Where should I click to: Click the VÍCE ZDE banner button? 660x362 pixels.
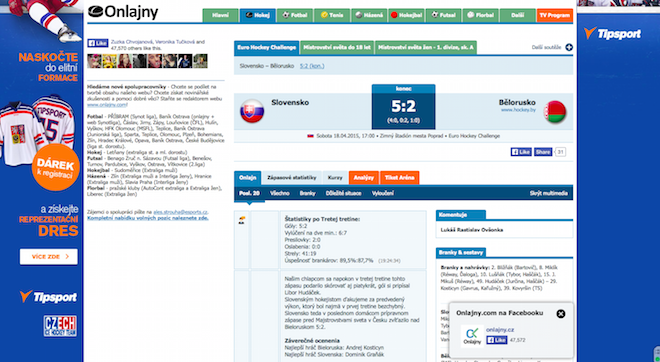[x=49, y=256]
